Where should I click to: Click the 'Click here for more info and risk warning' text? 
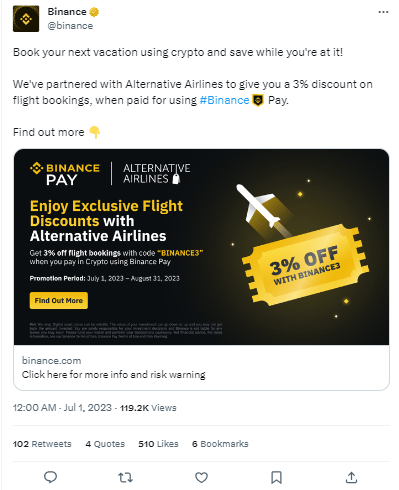tap(114, 375)
